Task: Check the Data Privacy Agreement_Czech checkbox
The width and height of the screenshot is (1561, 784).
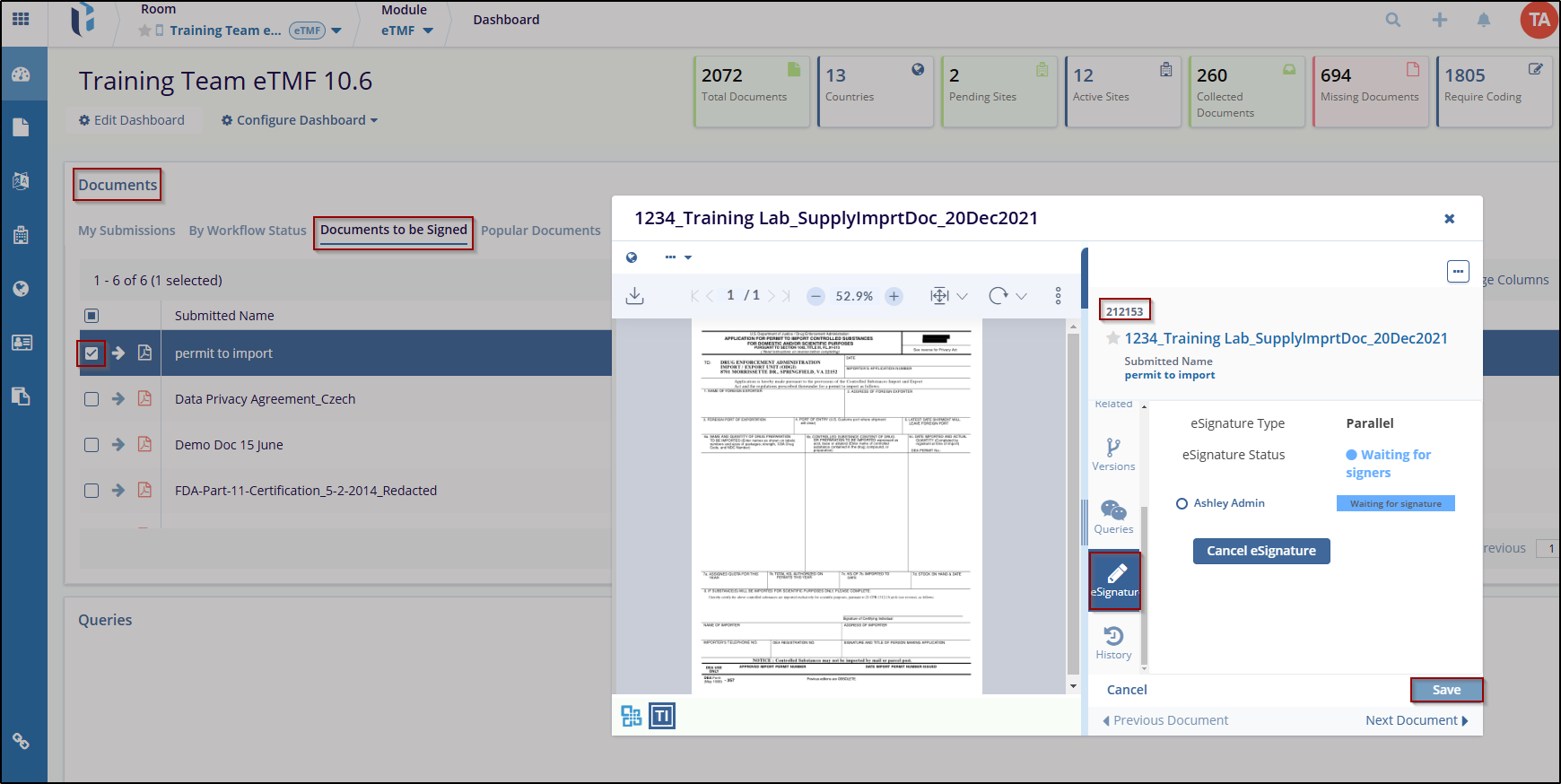Action: (92, 399)
